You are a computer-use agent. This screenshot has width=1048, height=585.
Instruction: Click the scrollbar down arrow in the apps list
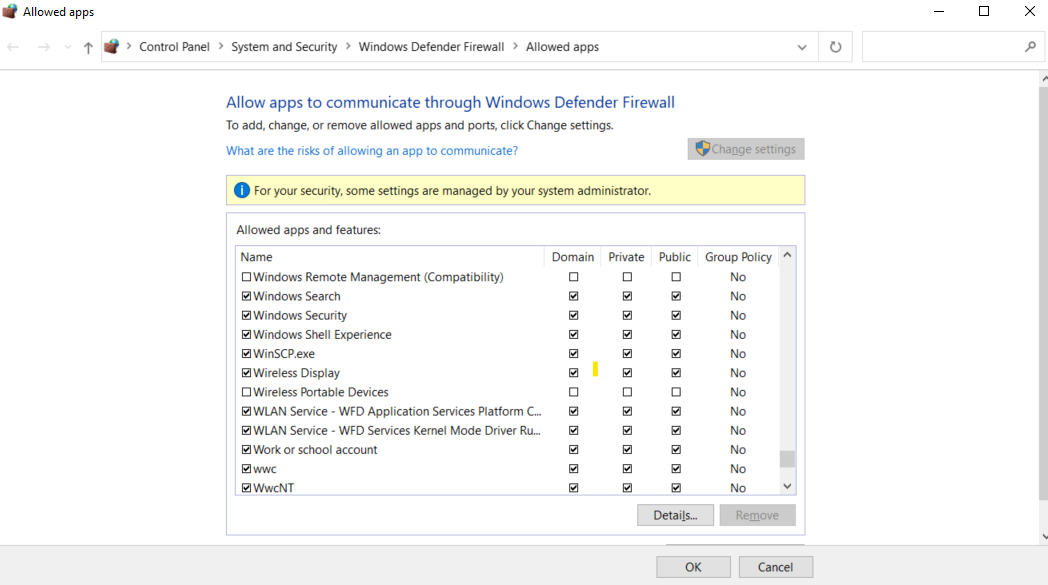point(787,485)
